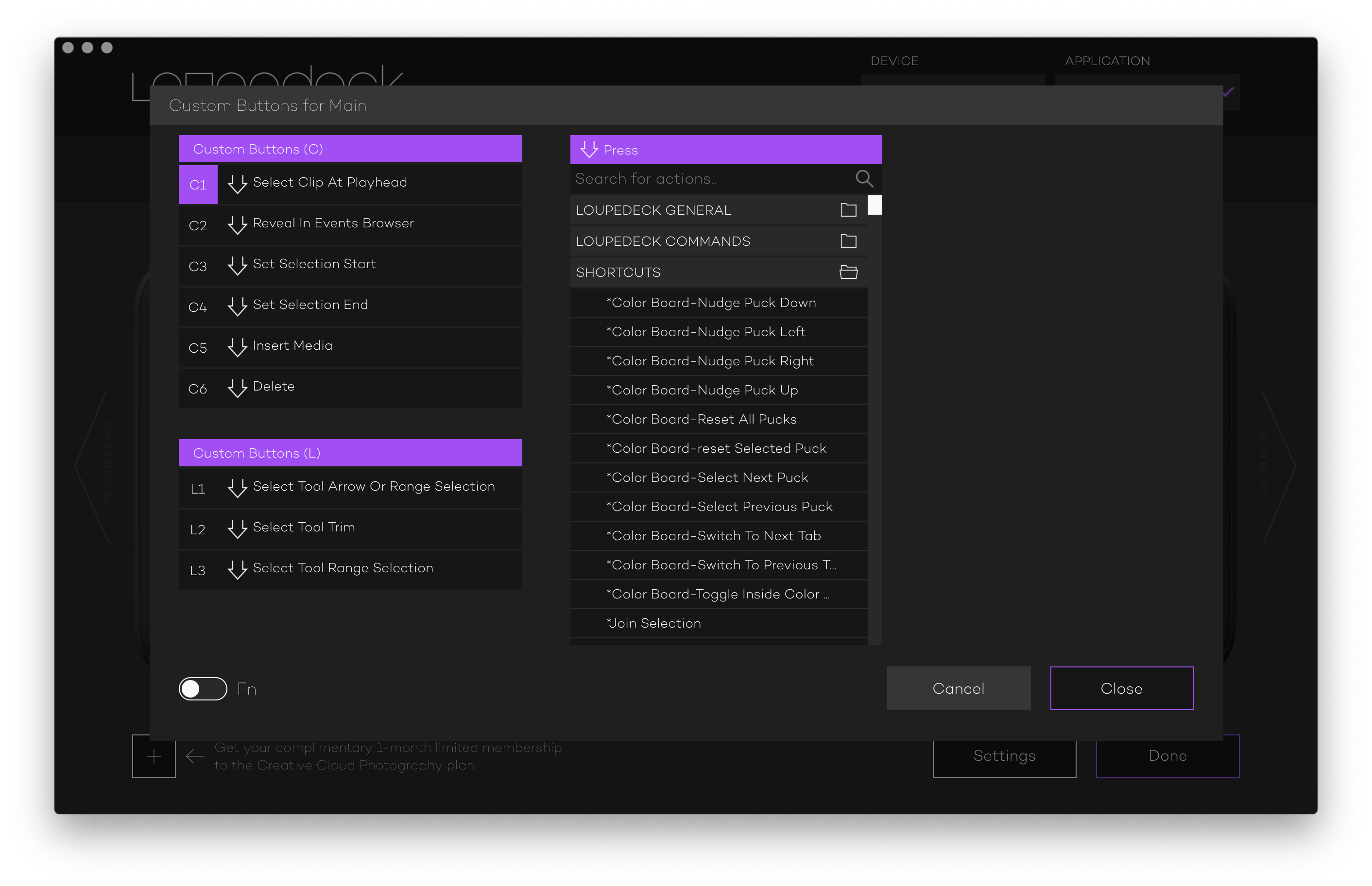The height and width of the screenshot is (886, 1372).
Task: Click the search magnifier icon
Action: [863, 179]
